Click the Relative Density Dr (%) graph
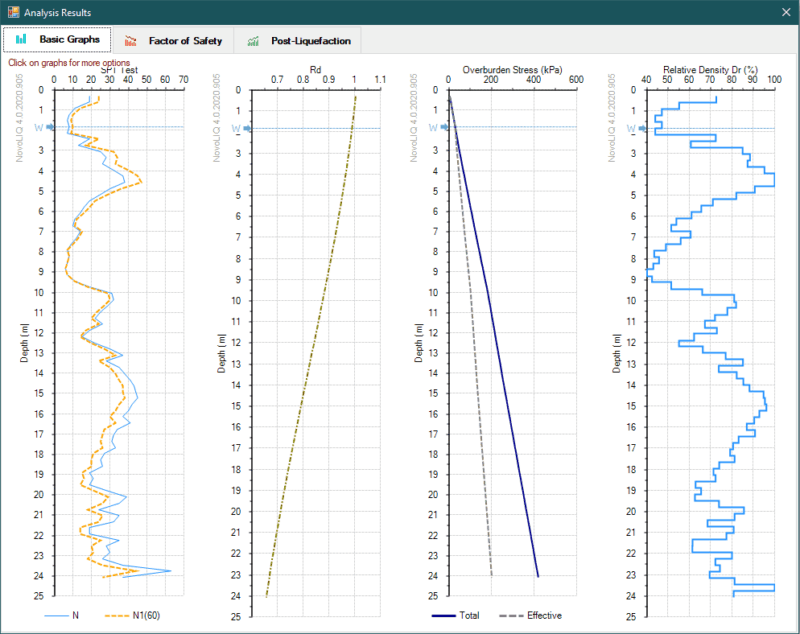 [x=710, y=352]
